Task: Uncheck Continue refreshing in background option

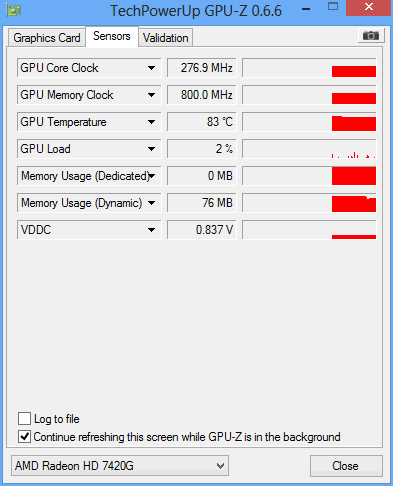Action: tap(24, 437)
